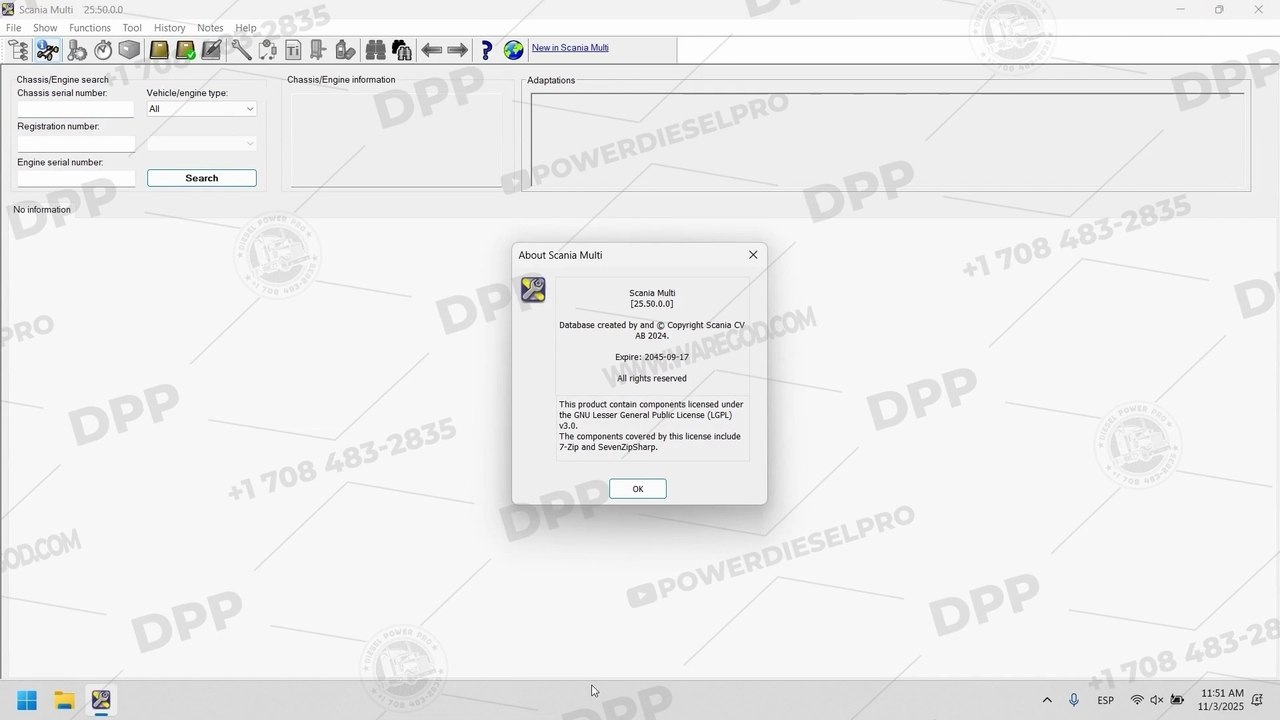The height and width of the screenshot is (720, 1280).
Task: Click the gray package box icon
Action: point(129,49)
